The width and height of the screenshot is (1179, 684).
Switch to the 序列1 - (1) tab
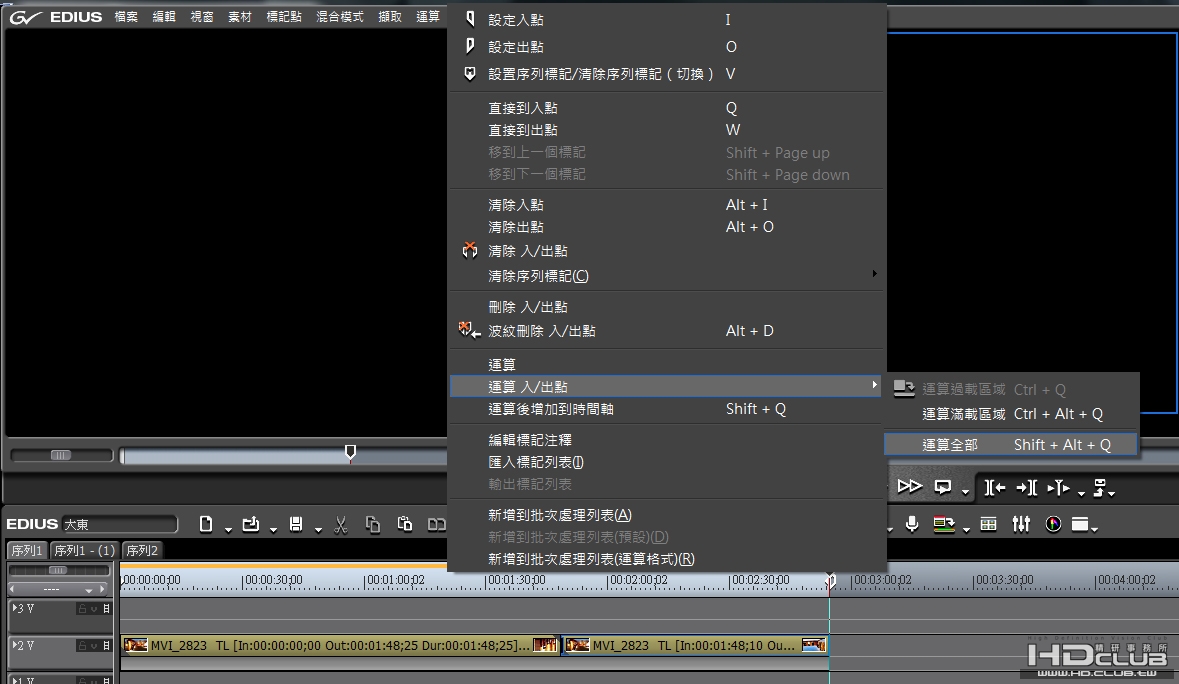coord(84,550)
